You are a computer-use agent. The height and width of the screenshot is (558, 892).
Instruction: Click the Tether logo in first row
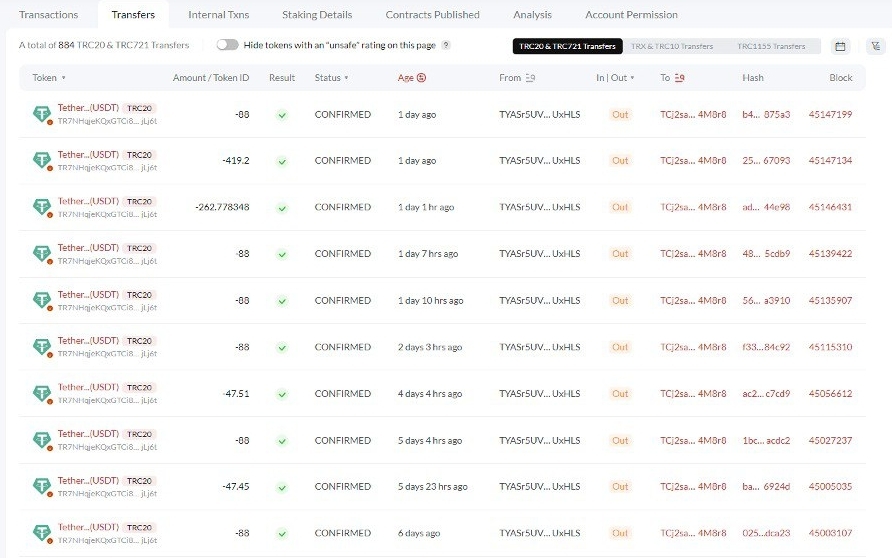click(42, 115)
